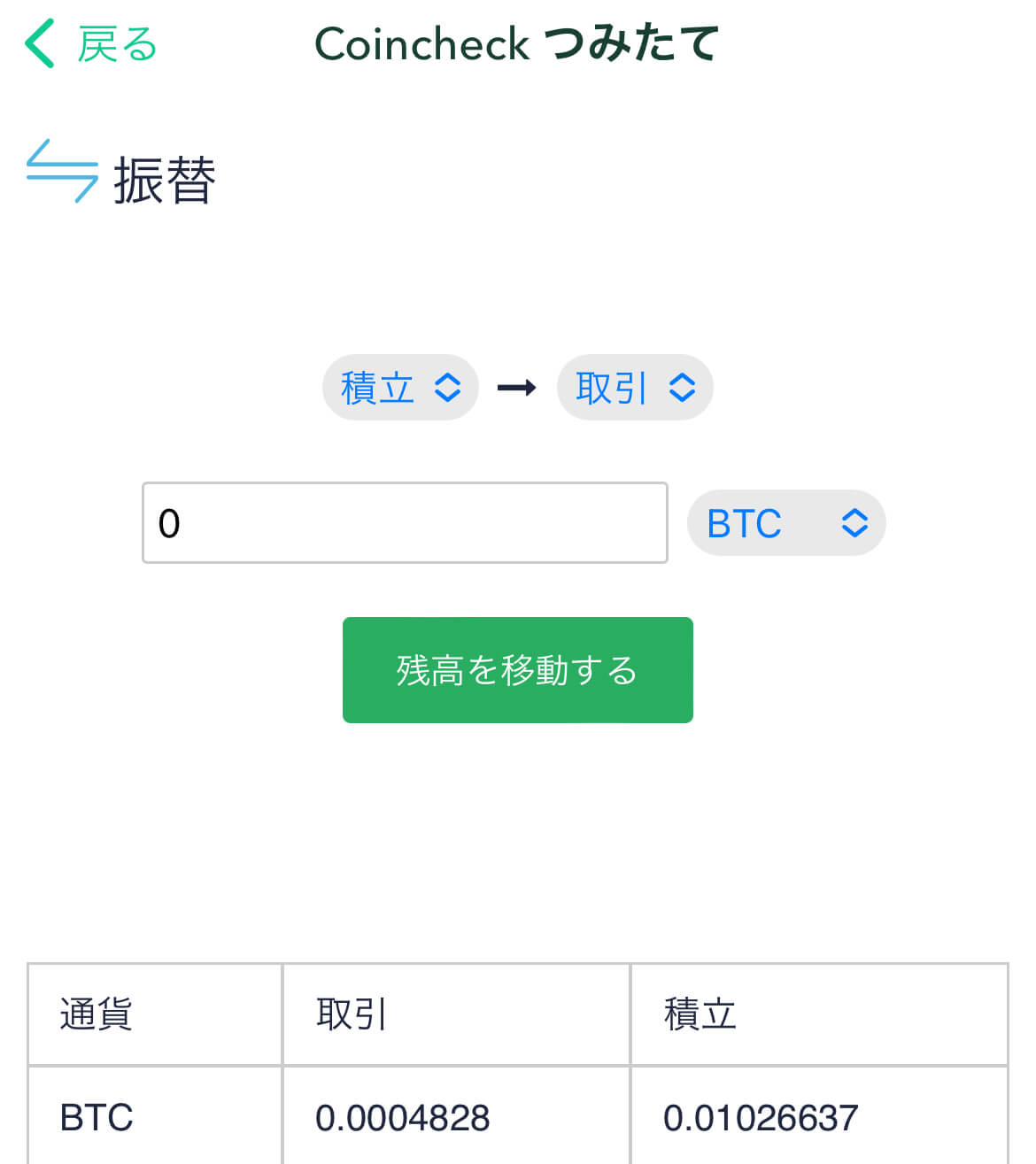Focus the transfer amount input field
Image resolution: width=1036 pixels, height=1164 pixels.
pyautogui.click(x=405, y=523)
